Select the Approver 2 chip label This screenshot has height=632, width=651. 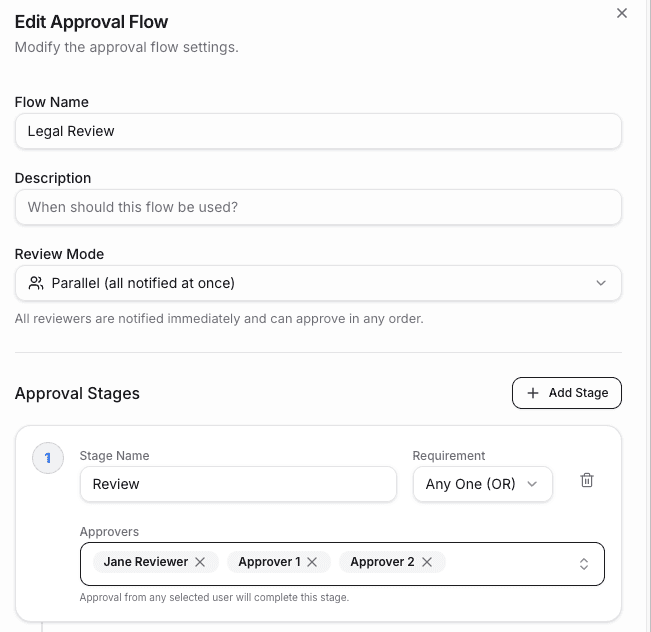point(382,562)
